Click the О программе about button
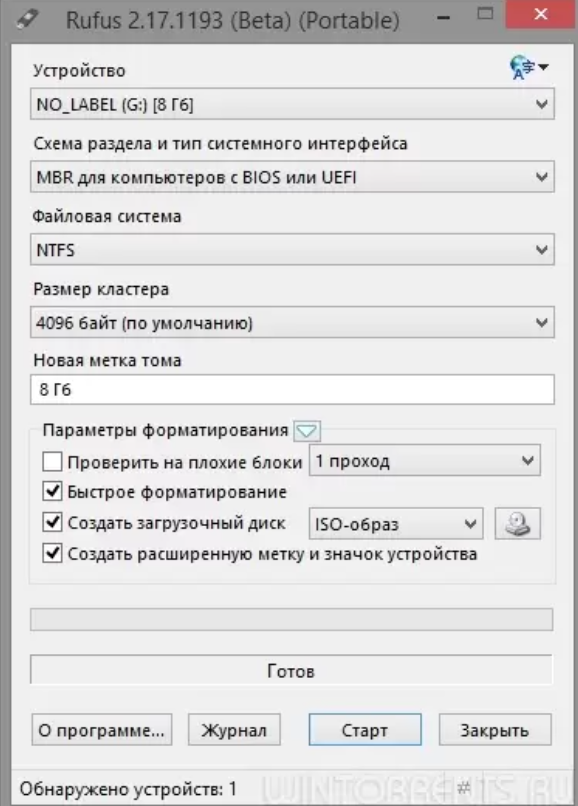This screenshot has height=806, width=578. [102, 729]
